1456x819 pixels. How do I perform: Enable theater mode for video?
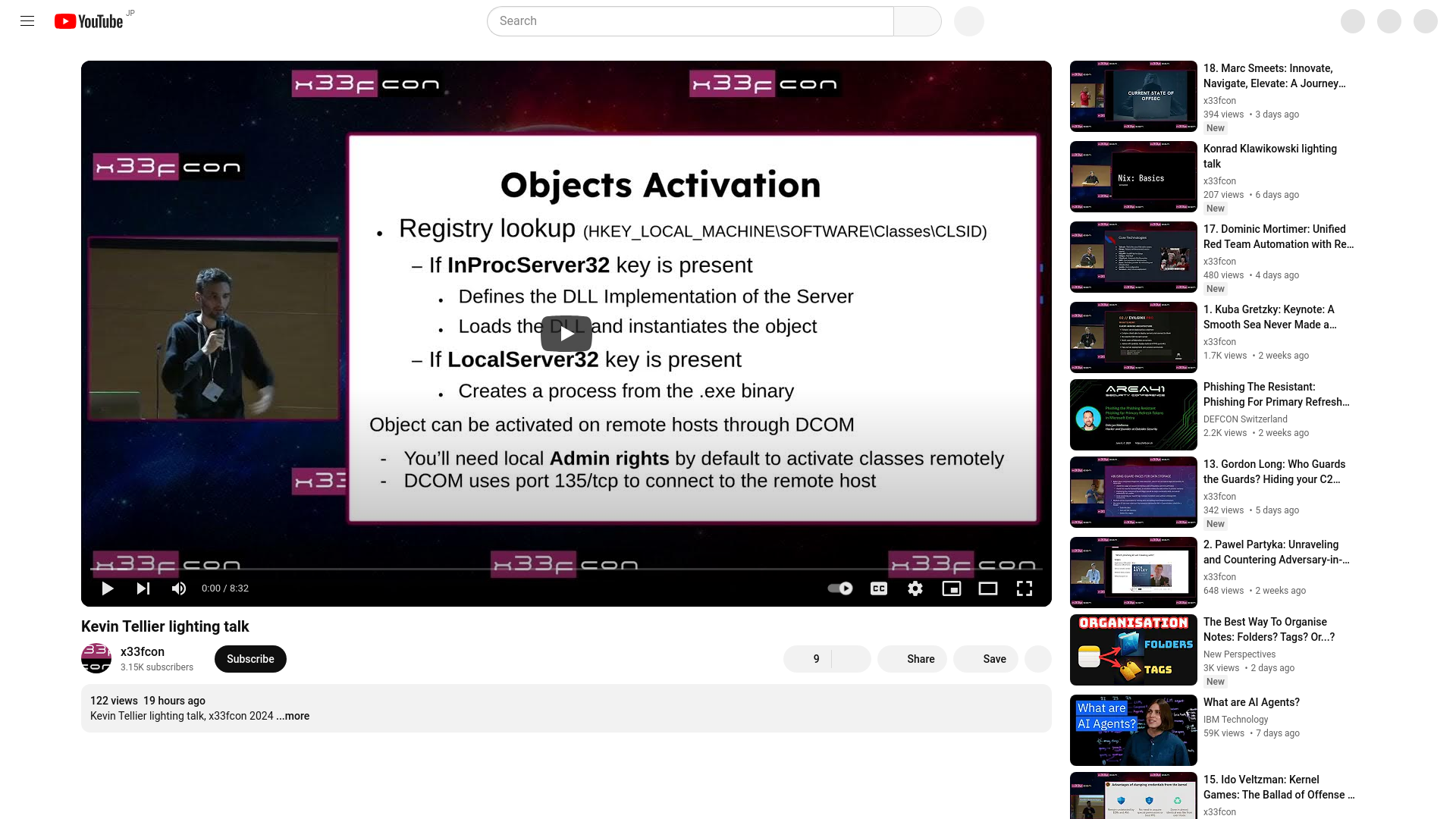coord(988,588)
